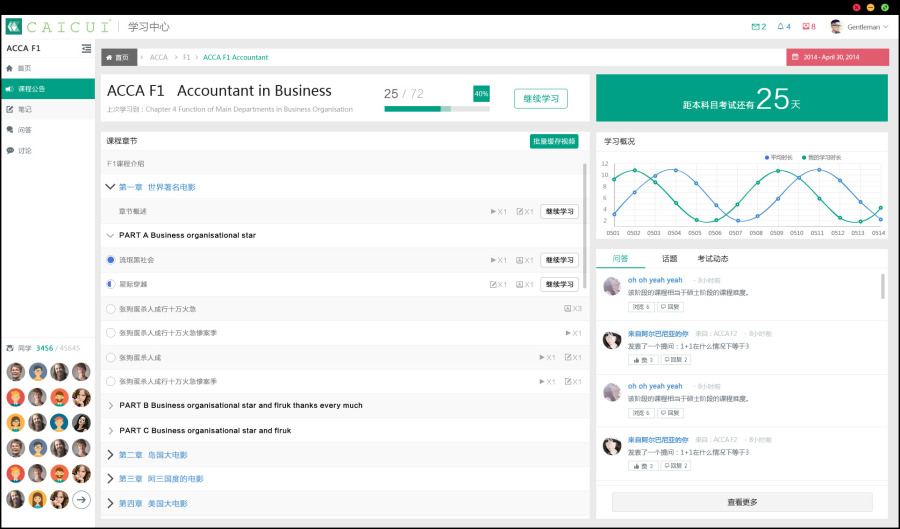Collapse sidebar using the ACCA F1 menu icon
900x529 pixels.
(x=86, y=48)
